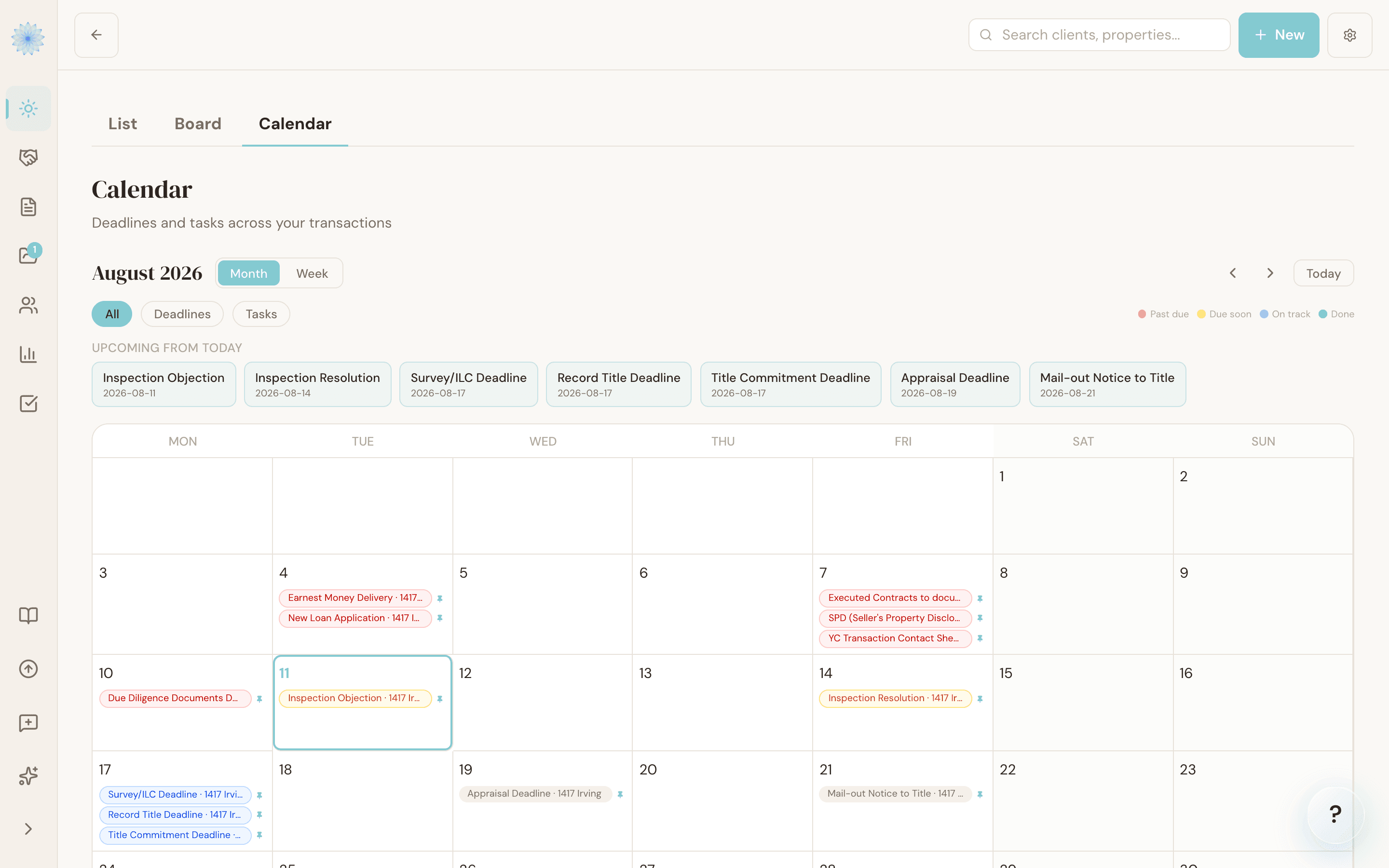Viewport: 1389px width, 868px height.
Task: Open upcoming Appraisal Deadline card
Action: [x=955, y=384]
